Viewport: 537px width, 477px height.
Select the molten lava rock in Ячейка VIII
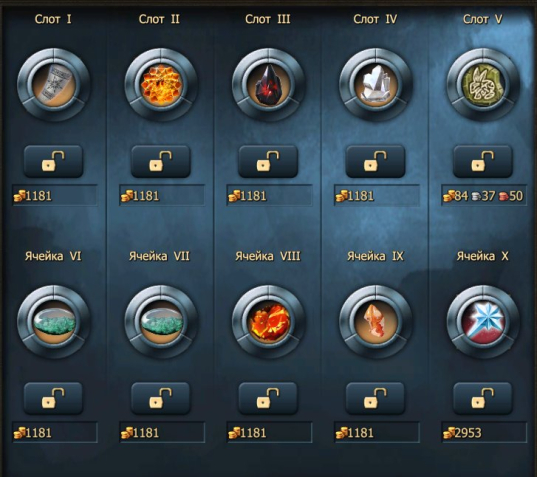pos(268,322)
